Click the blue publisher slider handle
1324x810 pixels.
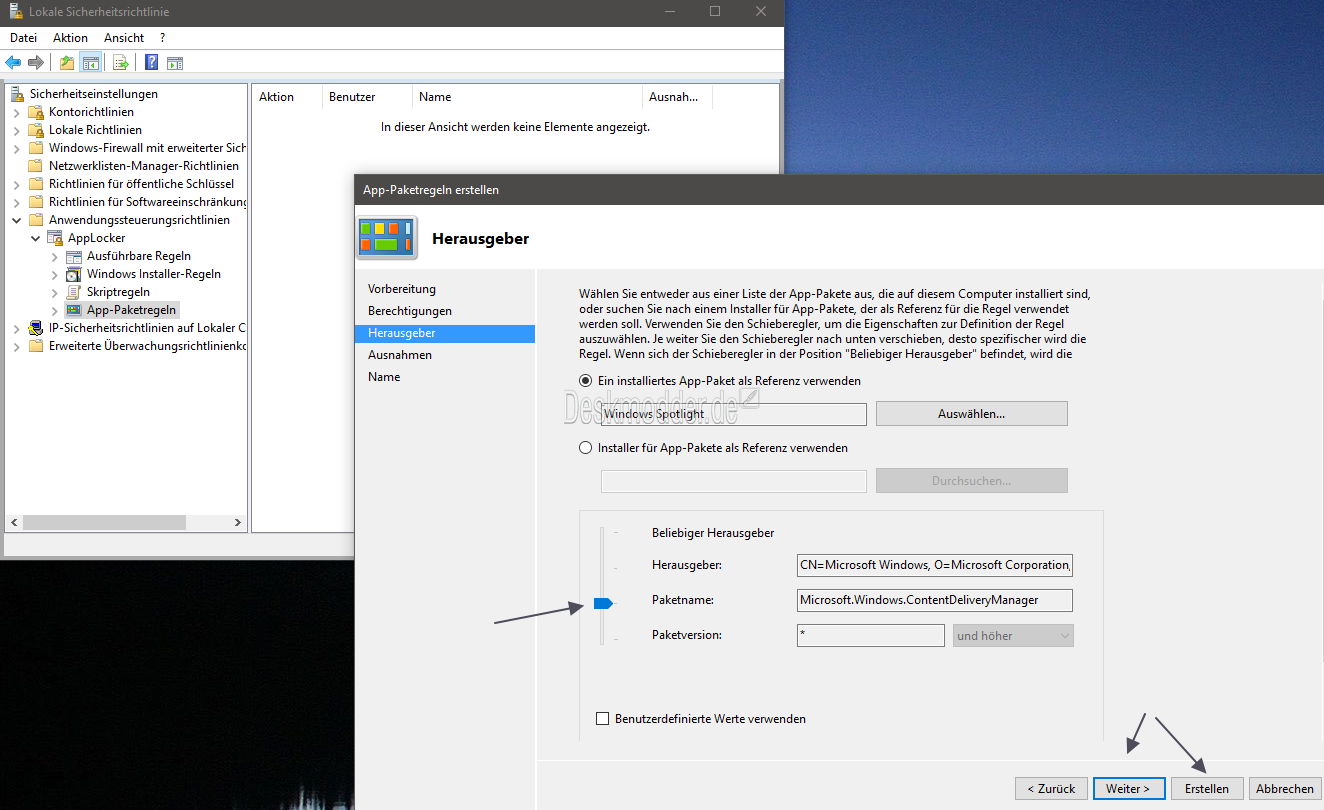(603, 603)
